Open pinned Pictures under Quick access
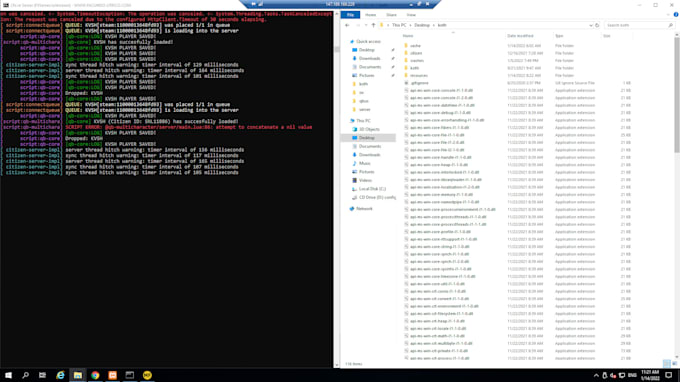Viewport: 680px width, 382px height. pos(366,75)
